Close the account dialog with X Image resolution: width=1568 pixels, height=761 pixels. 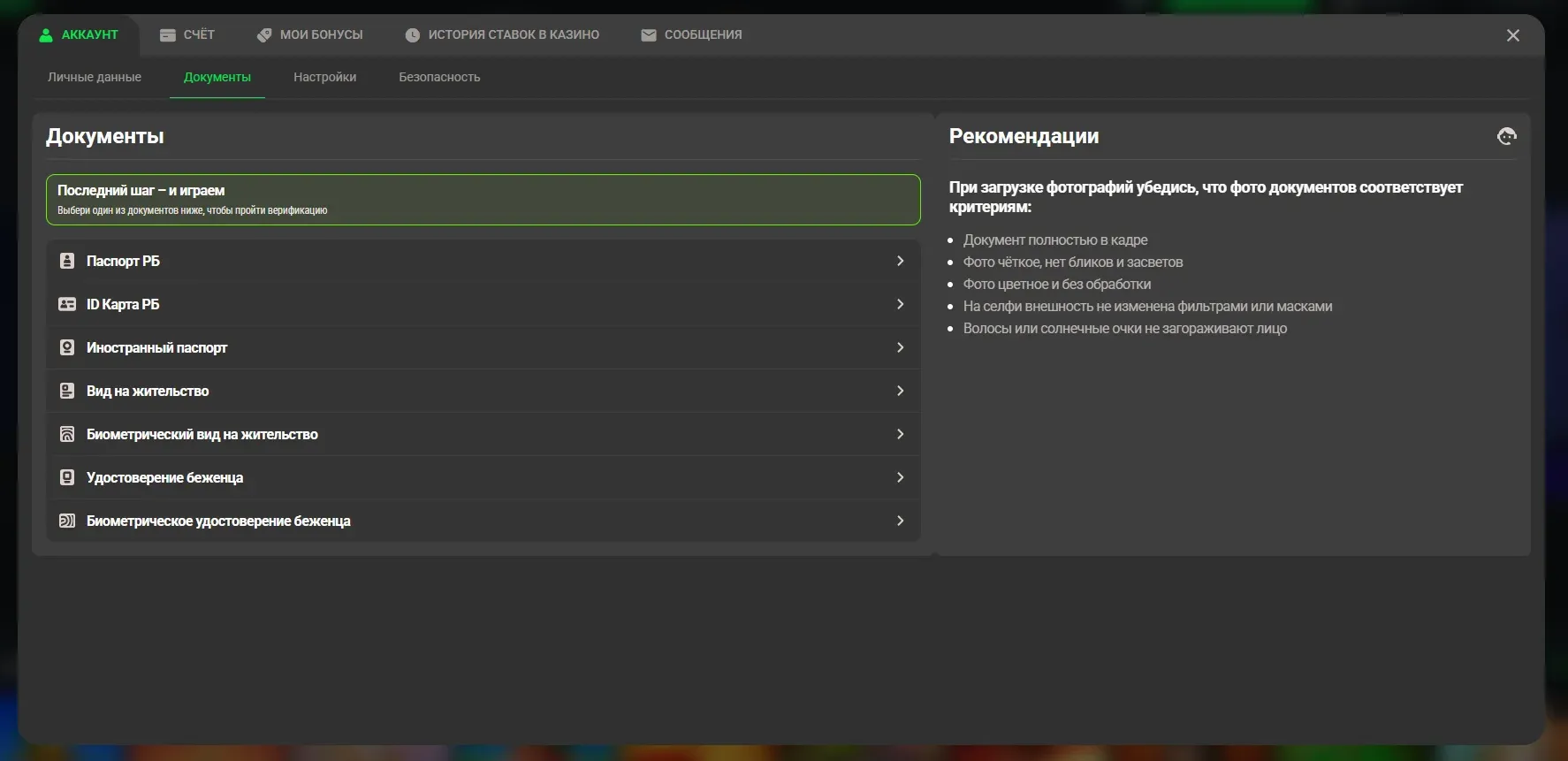(1513, 35)
